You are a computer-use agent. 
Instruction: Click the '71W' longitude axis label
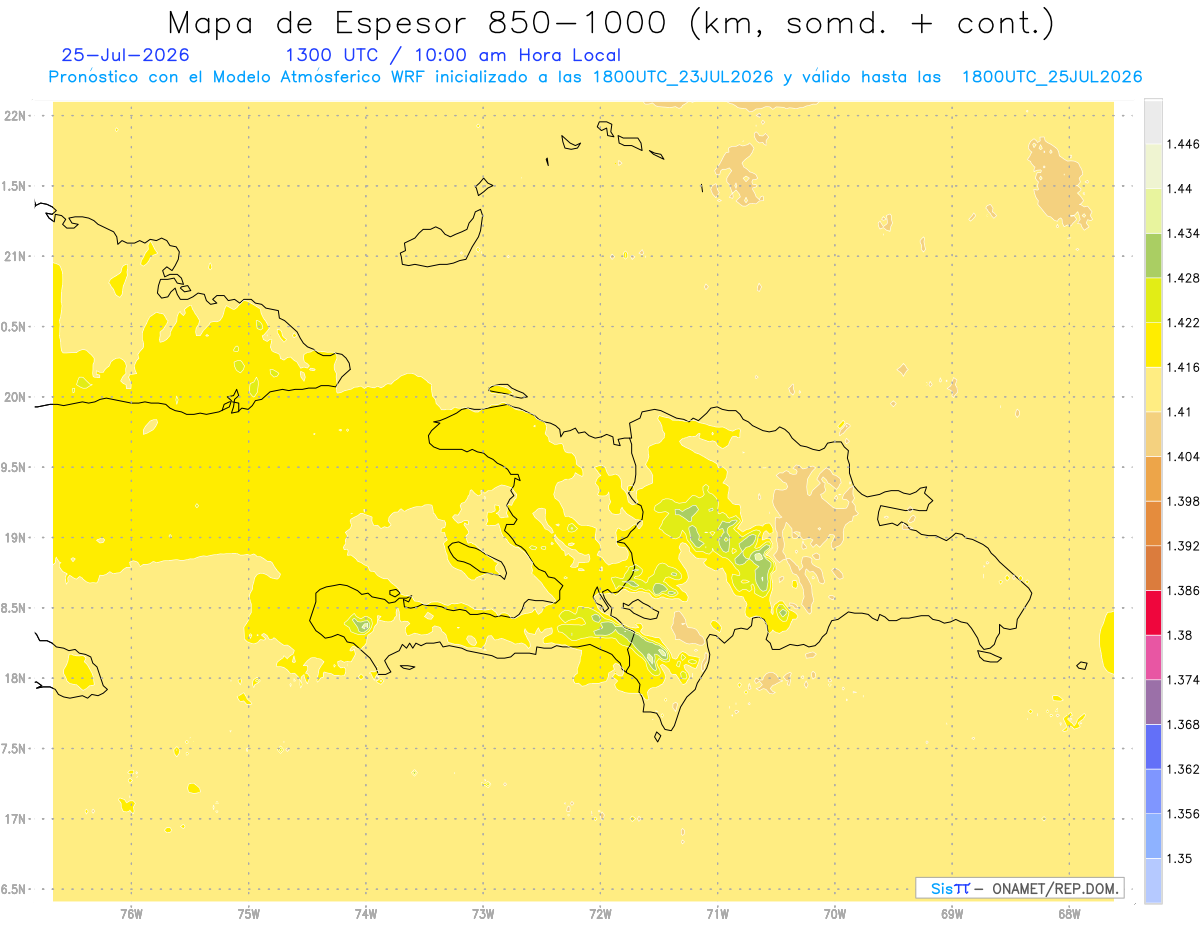point(717,912)
